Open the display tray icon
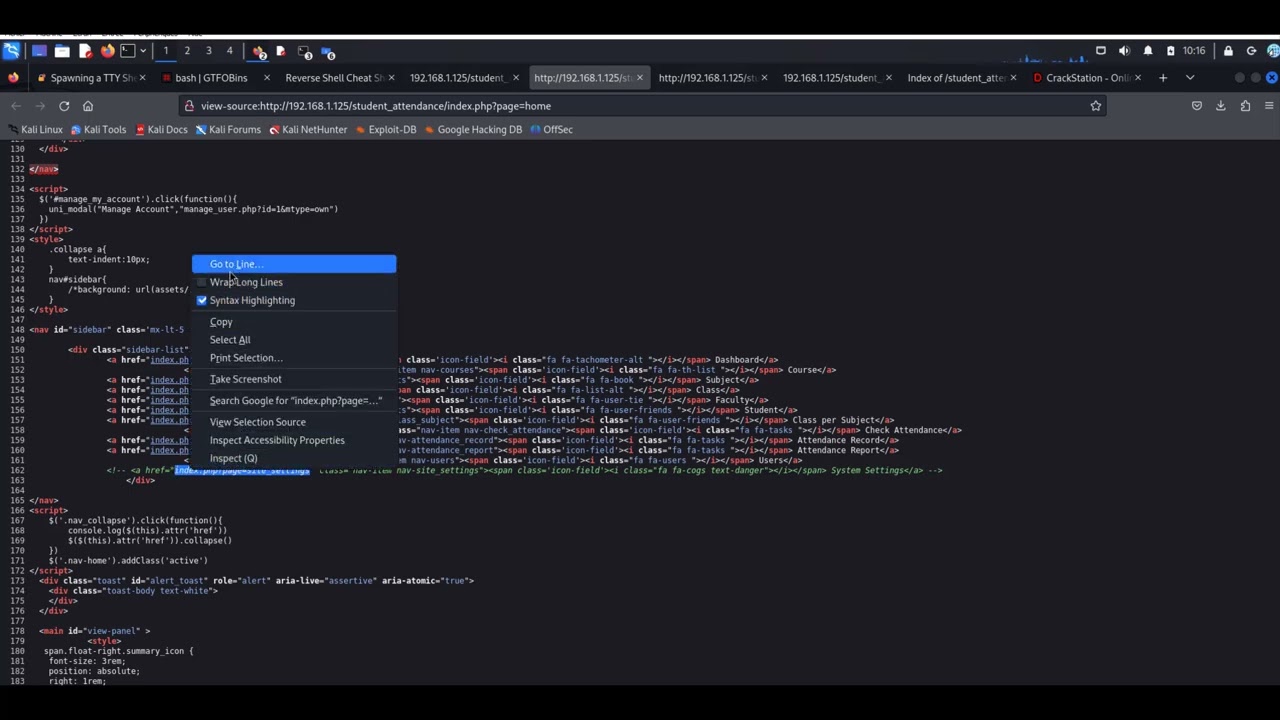Screen dimensions: 1280x720 pyautogui.click(x=1101, y=51)
